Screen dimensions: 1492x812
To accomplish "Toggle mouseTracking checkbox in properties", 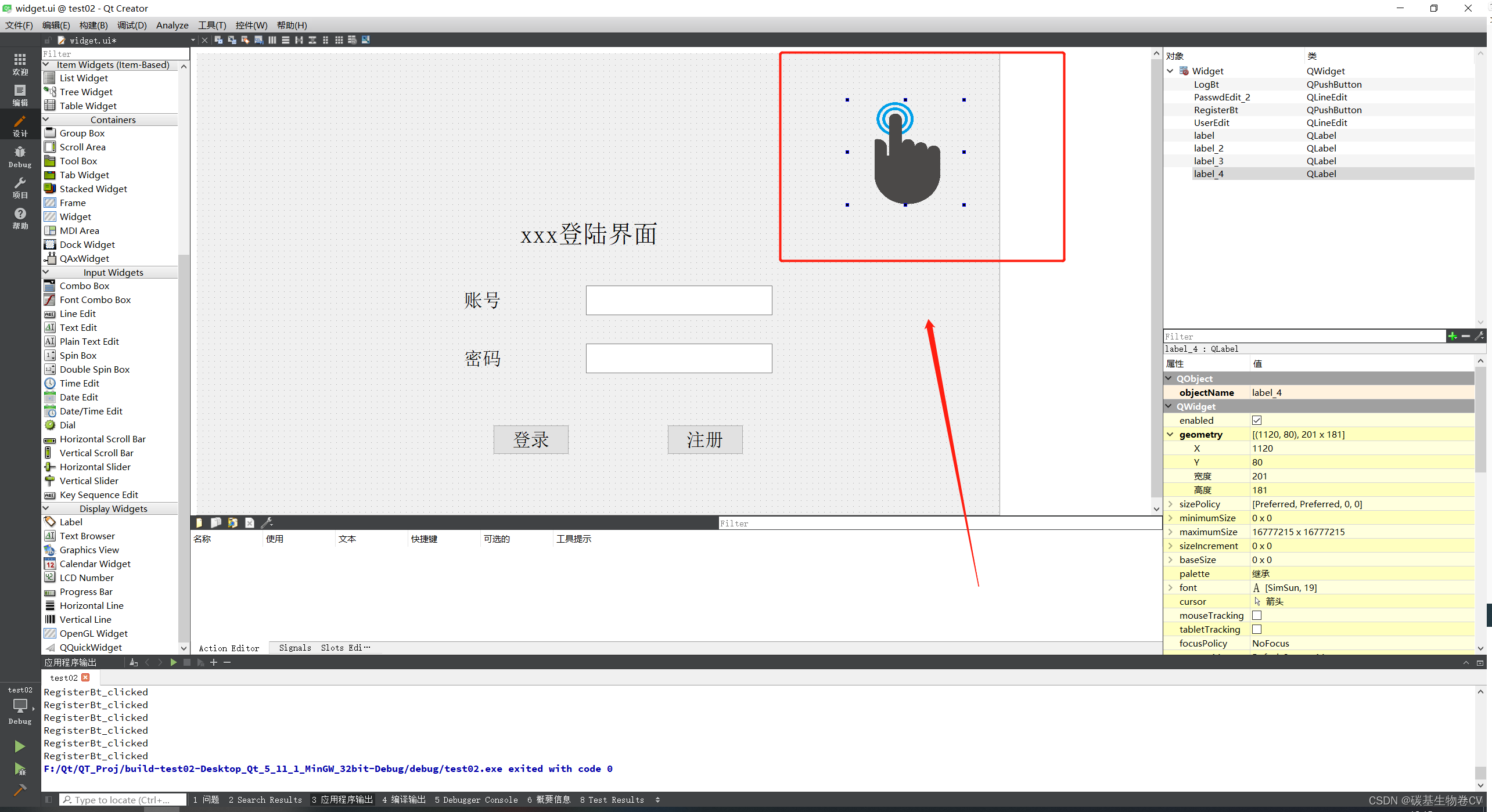I will coord(1257,615).
